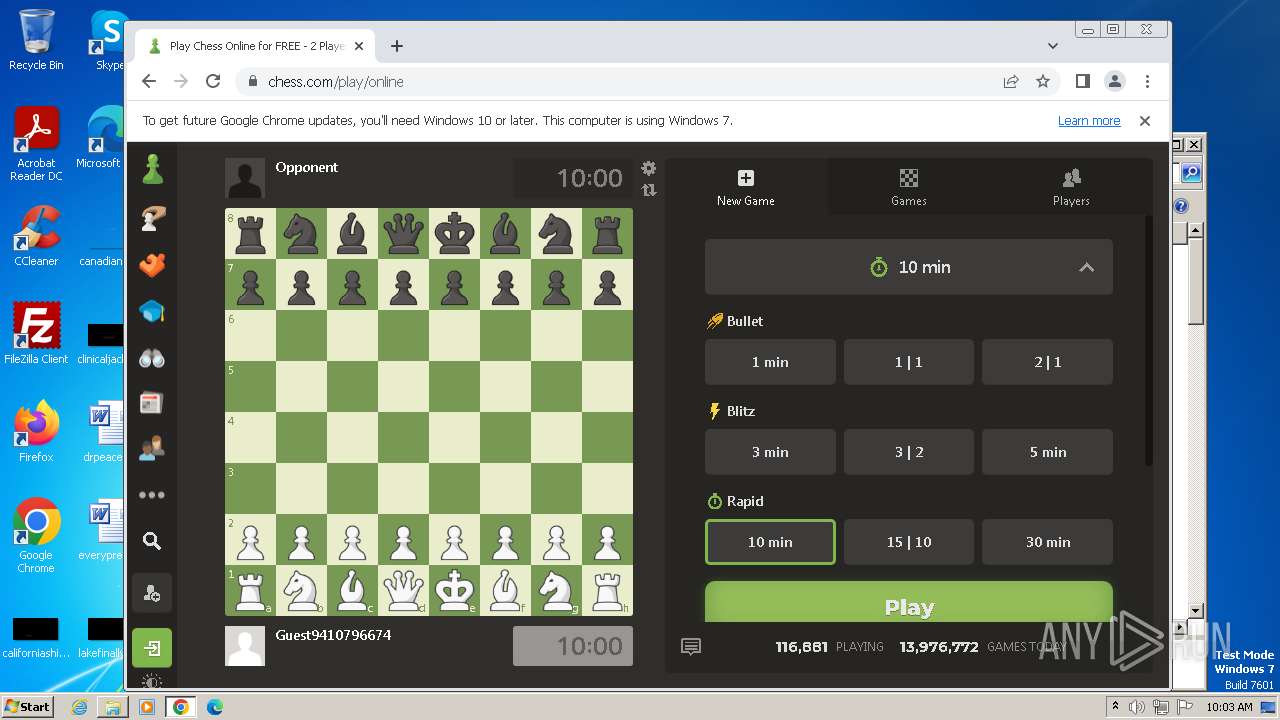
Task: Dismiss the Chrome update notification bar
Action: [x=1145, y=121]
